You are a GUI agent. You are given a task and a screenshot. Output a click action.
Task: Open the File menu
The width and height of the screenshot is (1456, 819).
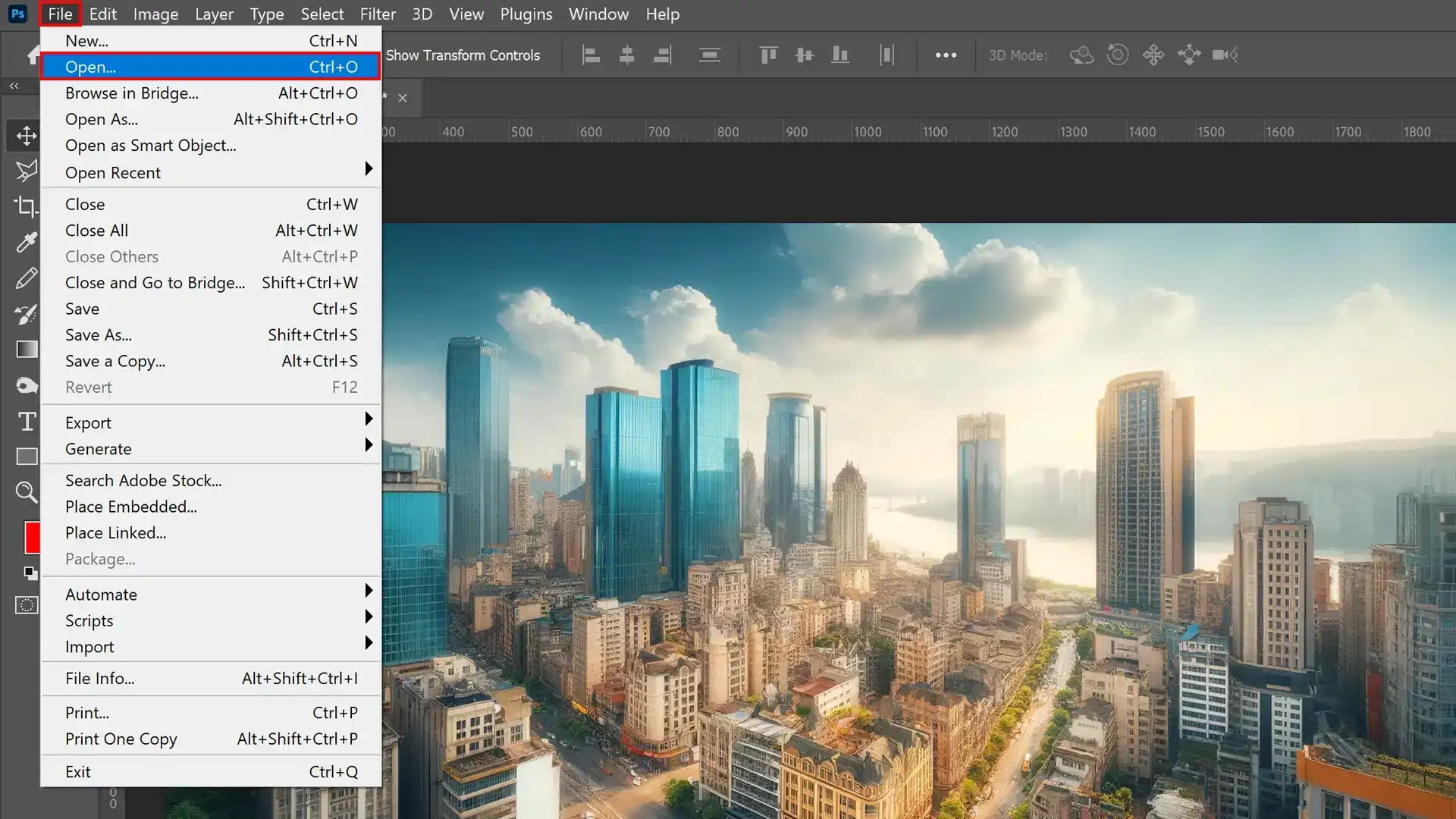click(x=60, y=14)
